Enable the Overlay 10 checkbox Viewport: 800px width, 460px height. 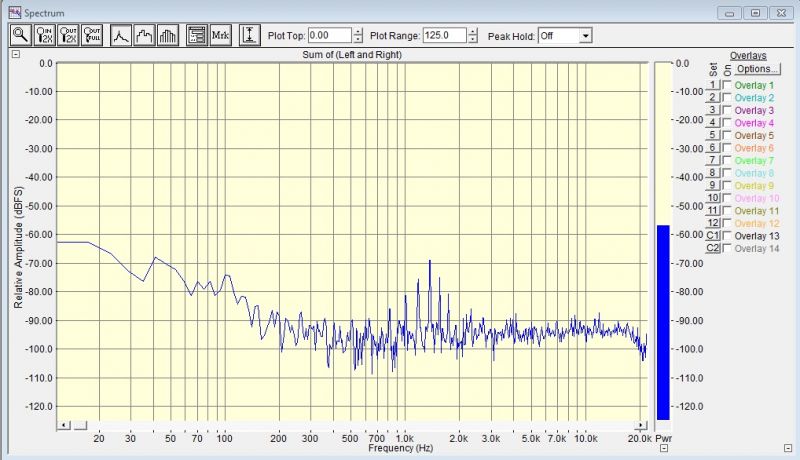coord(727,197)
